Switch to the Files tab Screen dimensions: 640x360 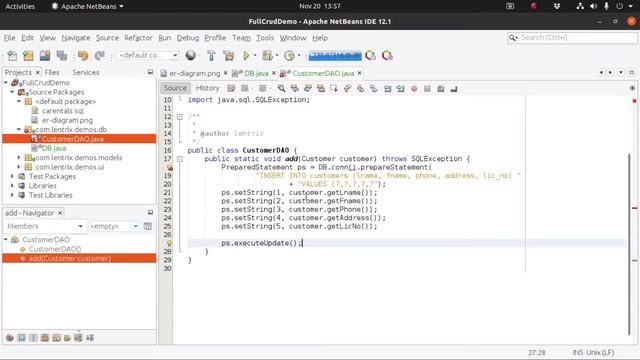52,72
